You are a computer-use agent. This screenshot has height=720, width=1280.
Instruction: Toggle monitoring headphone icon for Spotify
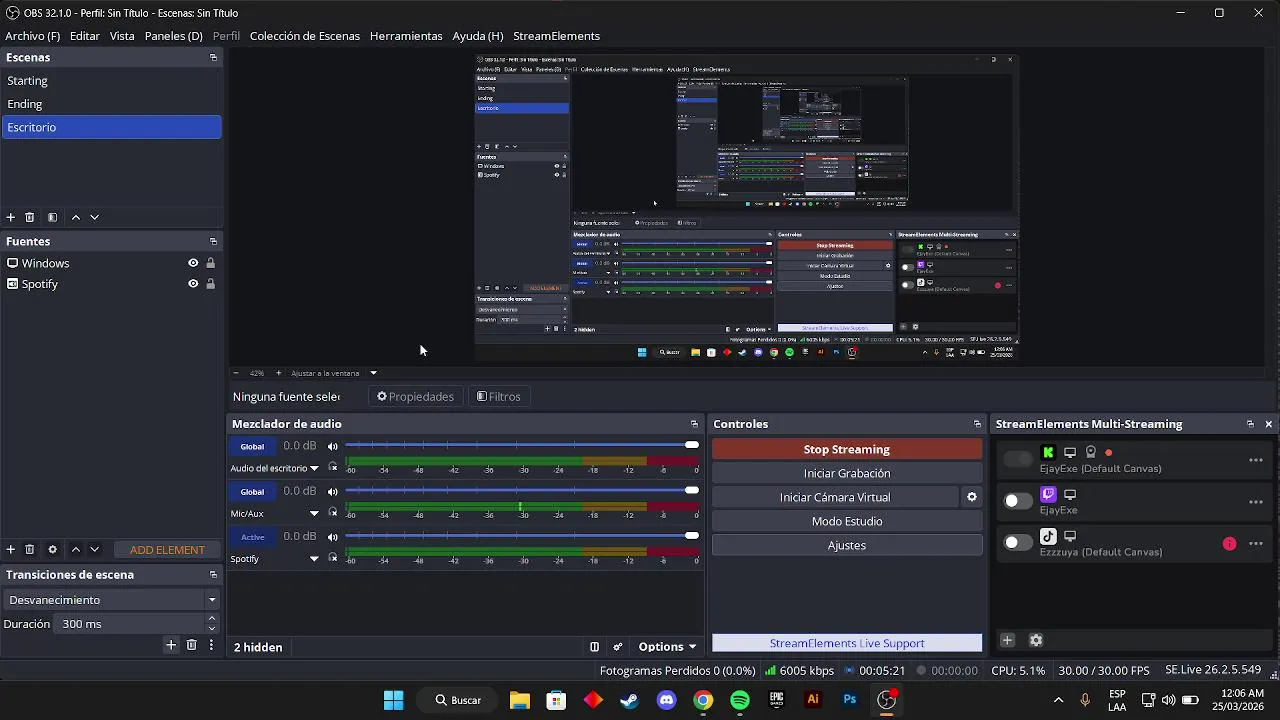coord(333,557)
